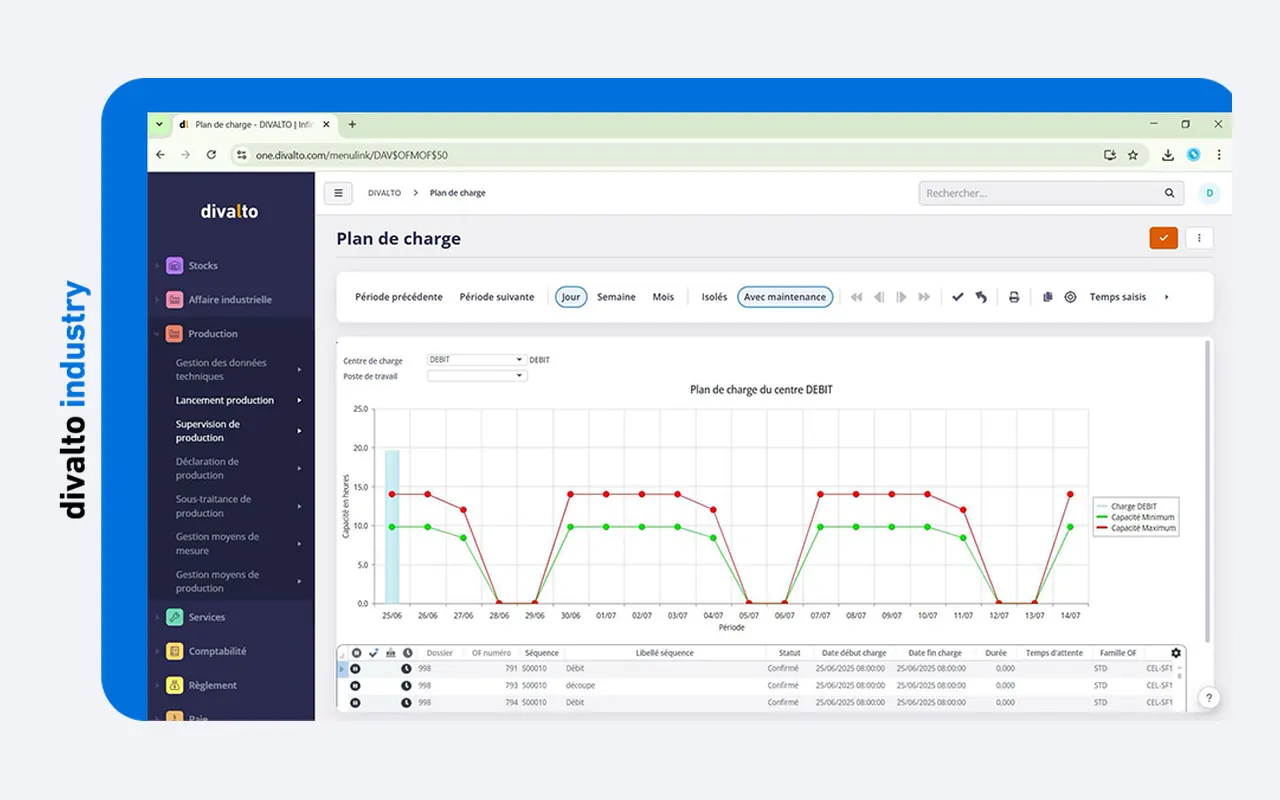
Task: Click Période précédente button
Action: 399,297
